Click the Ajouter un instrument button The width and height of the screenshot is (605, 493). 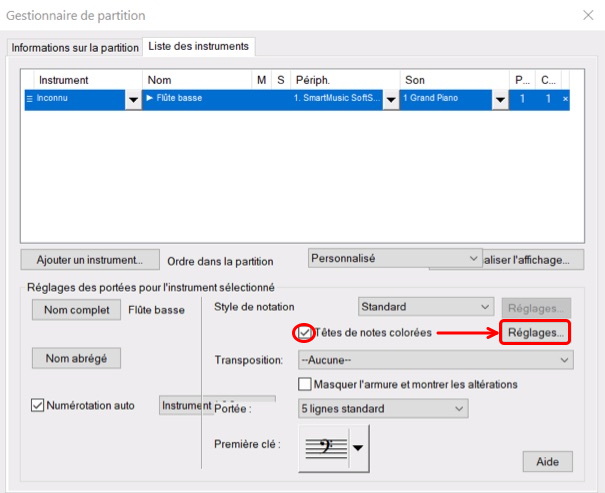90,259
